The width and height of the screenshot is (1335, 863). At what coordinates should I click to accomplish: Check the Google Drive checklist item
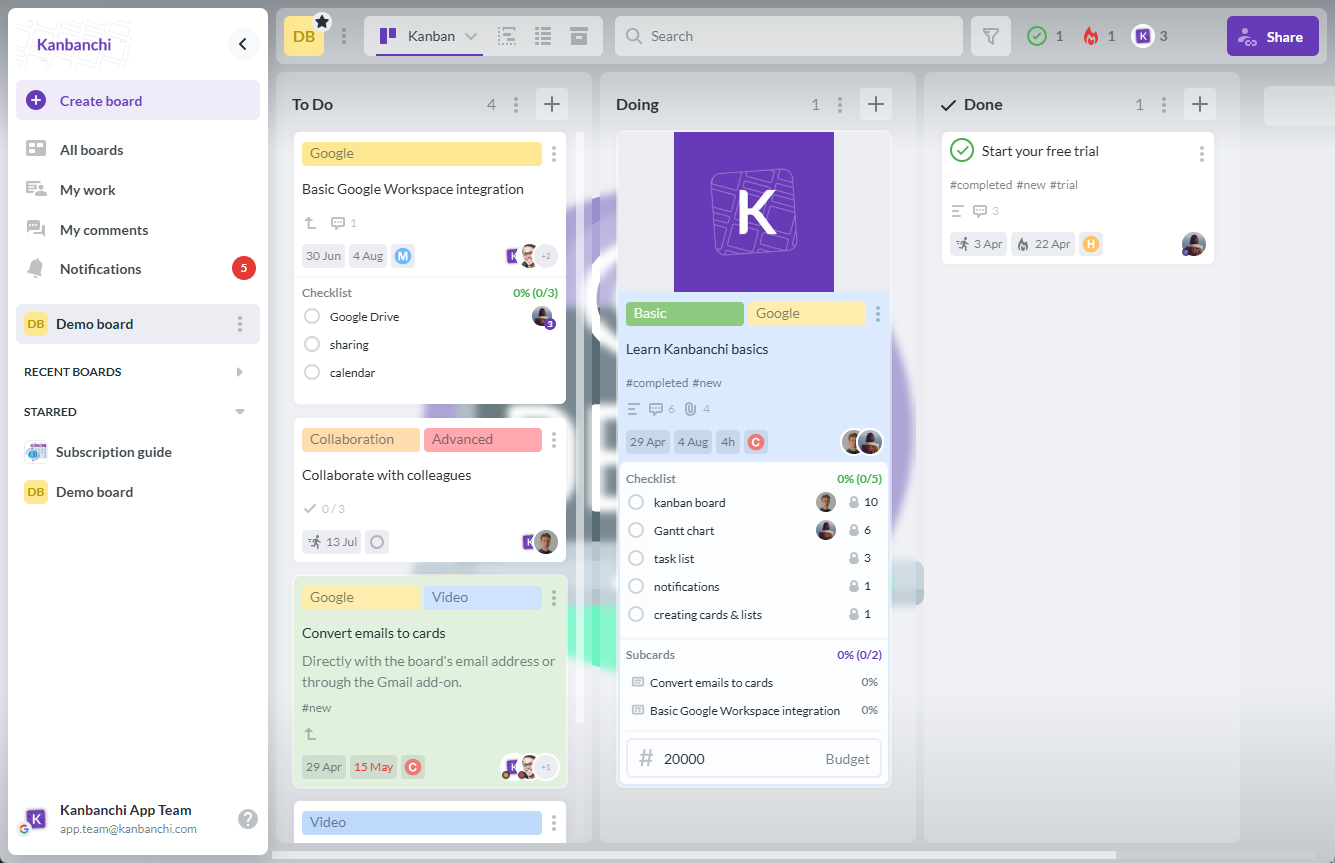coord(312,316)
